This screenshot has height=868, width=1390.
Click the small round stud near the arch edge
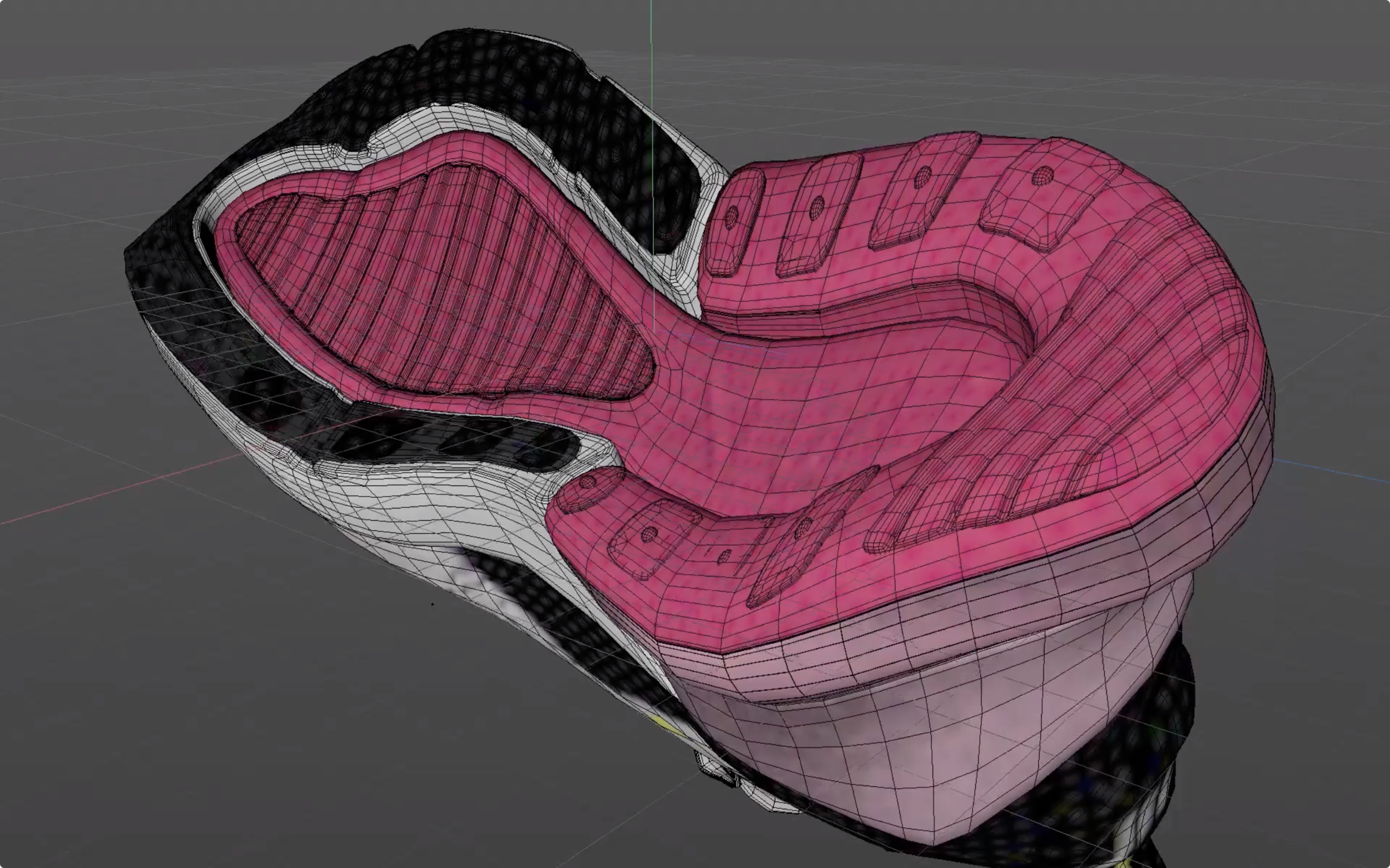coord(587,484)
